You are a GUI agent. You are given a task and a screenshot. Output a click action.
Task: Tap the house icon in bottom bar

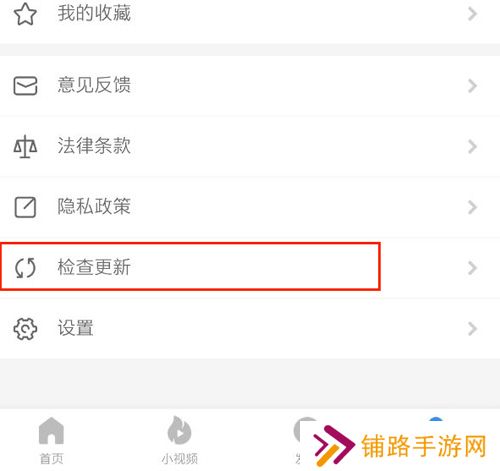(x=51, y=430)
